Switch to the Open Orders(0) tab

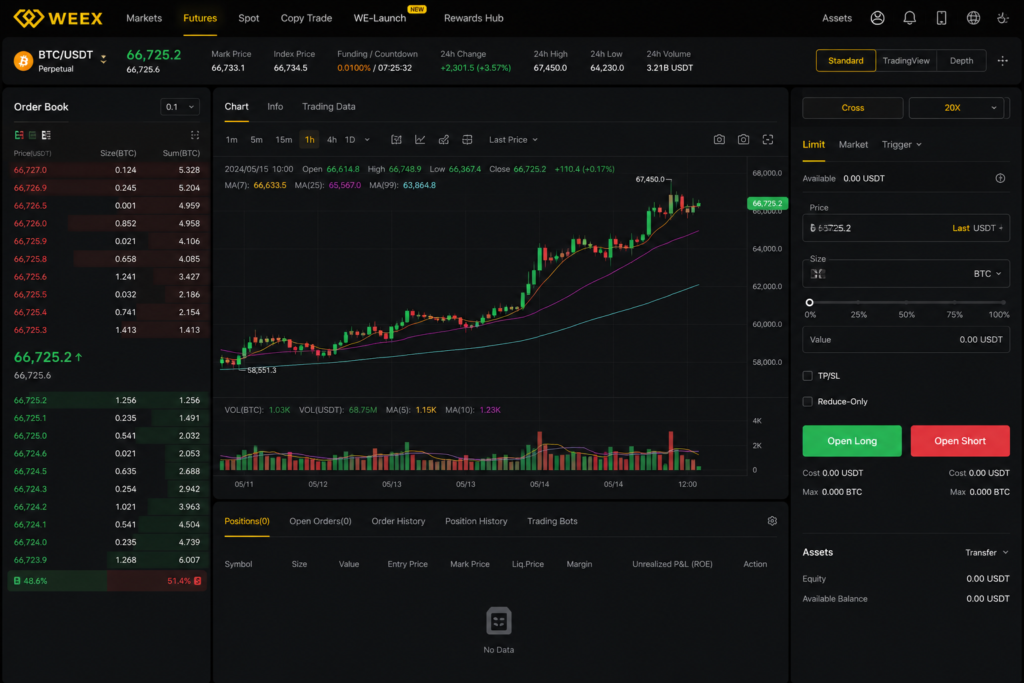pyautogui.click(x=320, y=521)
